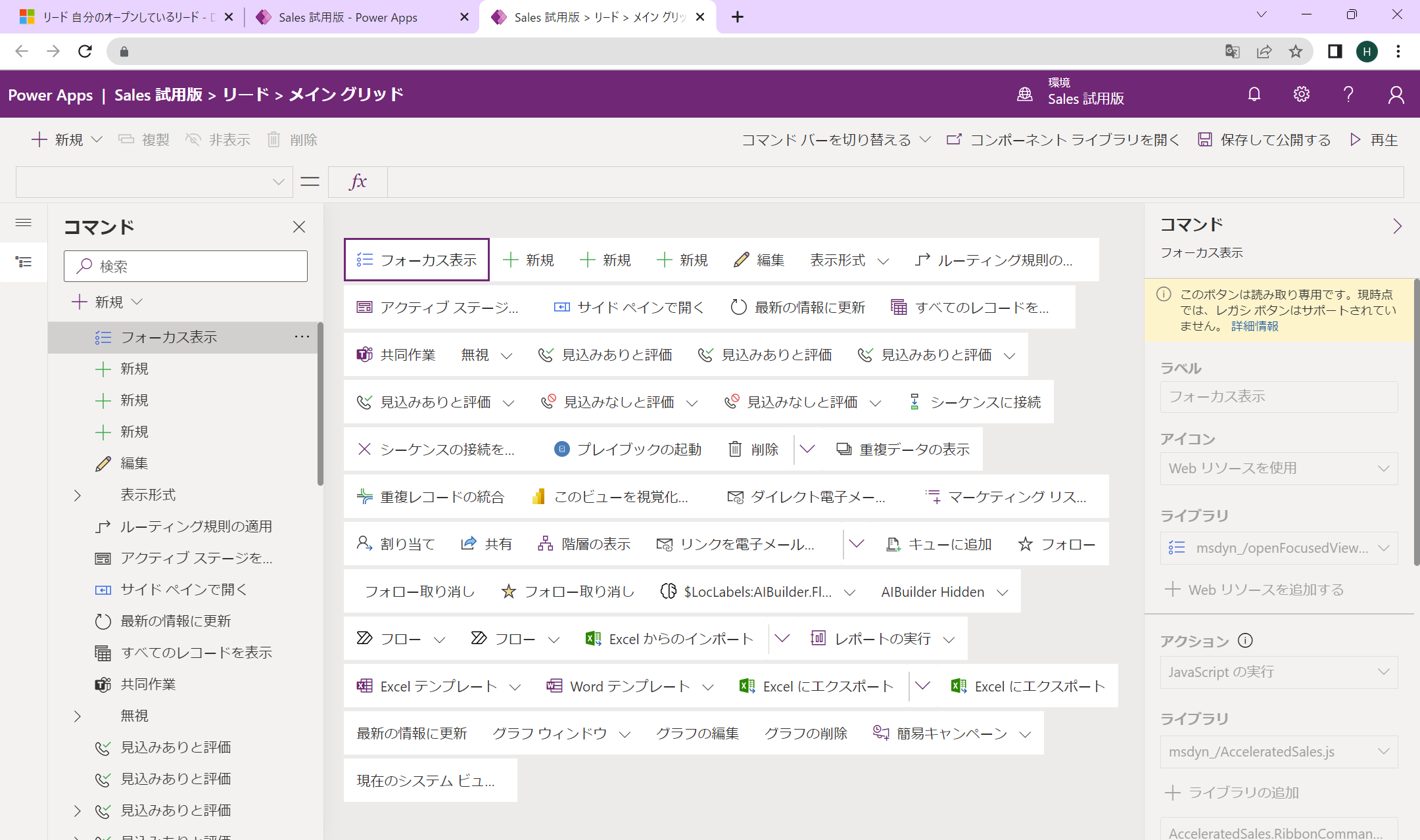Click the アクション info icon
This screenshot has height=840, width=1420.
(x=1245, y=640)
